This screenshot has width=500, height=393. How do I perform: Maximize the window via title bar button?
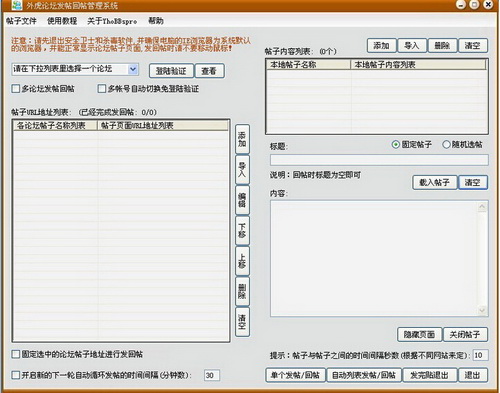474,5
